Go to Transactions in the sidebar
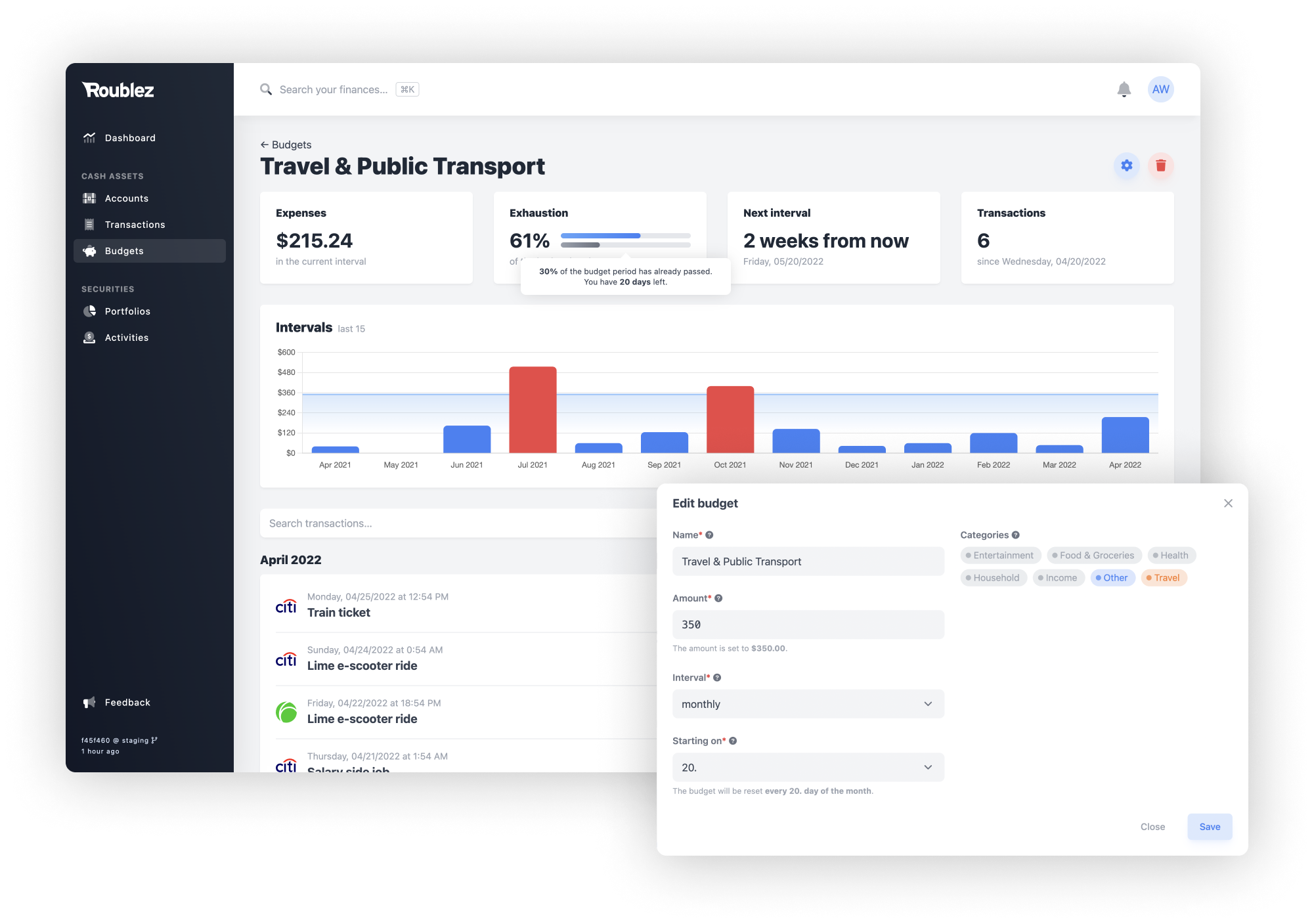 click(149, 225)
